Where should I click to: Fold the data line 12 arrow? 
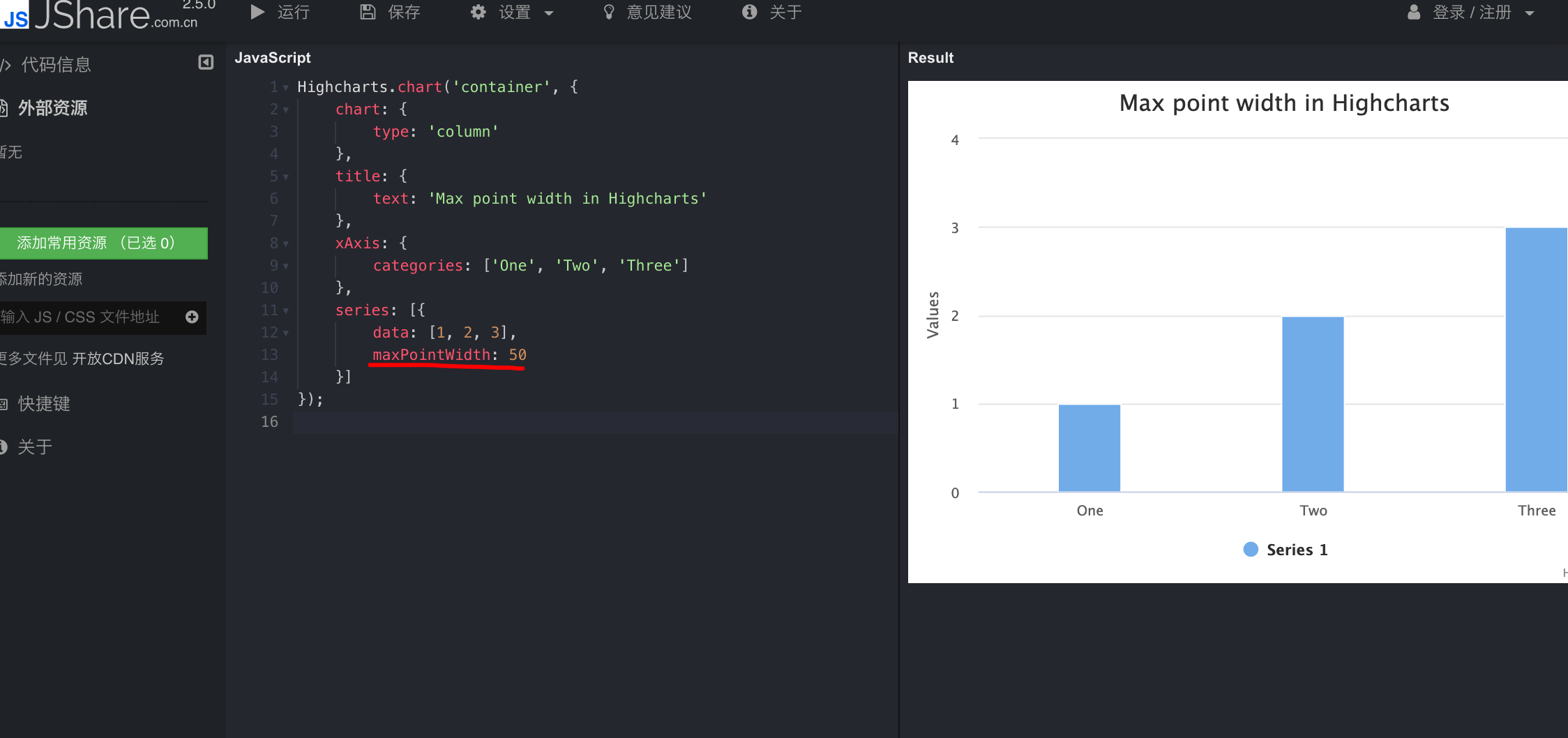[286, 333]
